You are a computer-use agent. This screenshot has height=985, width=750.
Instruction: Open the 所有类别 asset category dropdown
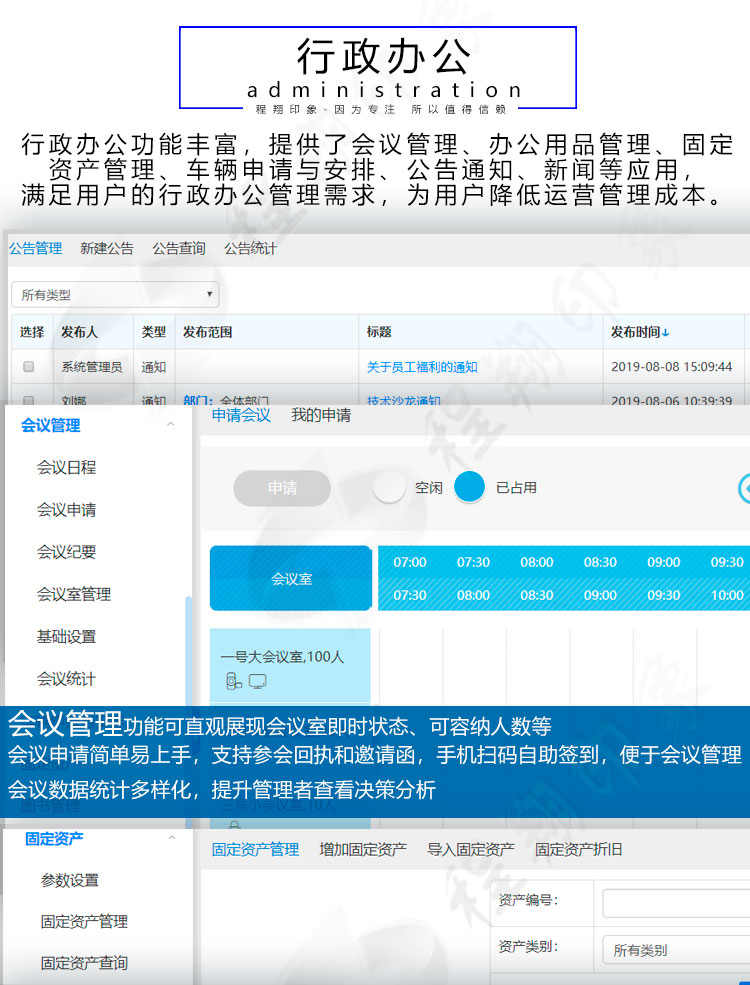676,950
